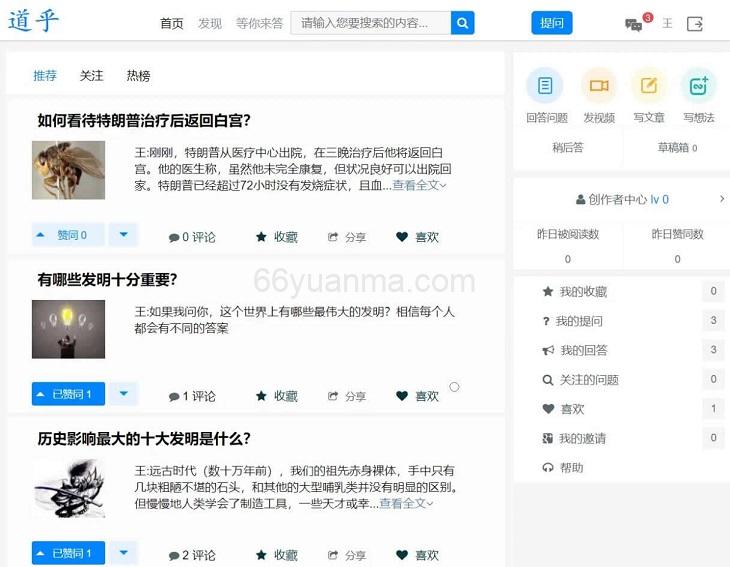The height and width of the screenshot is (567, 730).
Task: Click the 道乎 site logo
Action: point(34,20)
